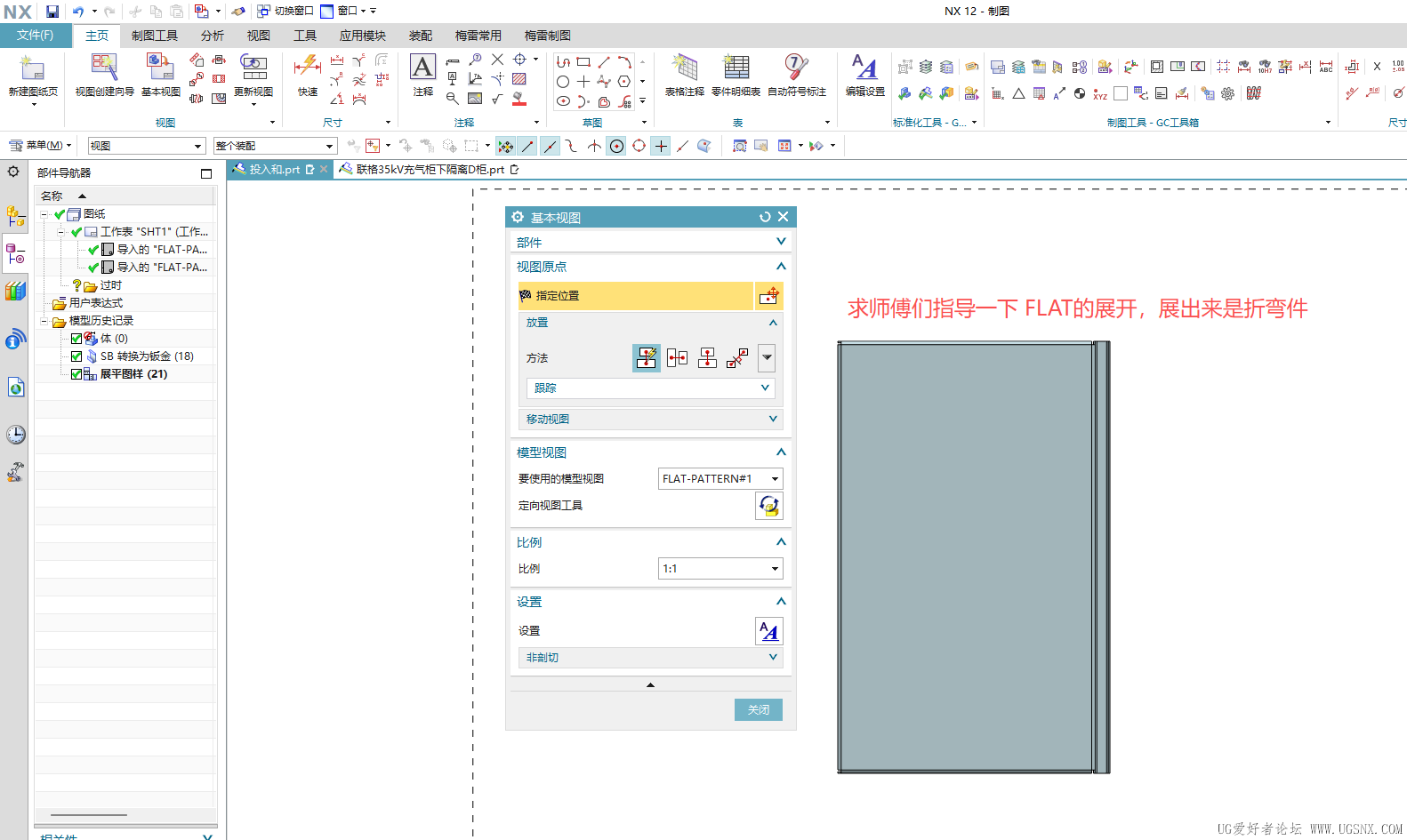Click the Assembly Navigator sidebar icon
This screenshot has height=840, width=1407.
[x=15, y=215]
